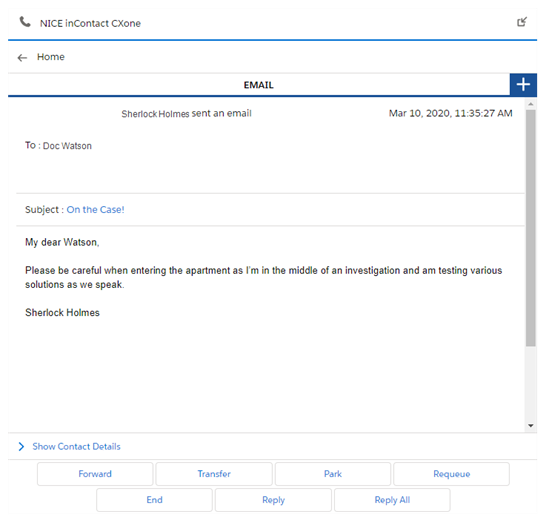Click the Reply All button
This screenshot has width=546, height=523.
pos(392,500)
